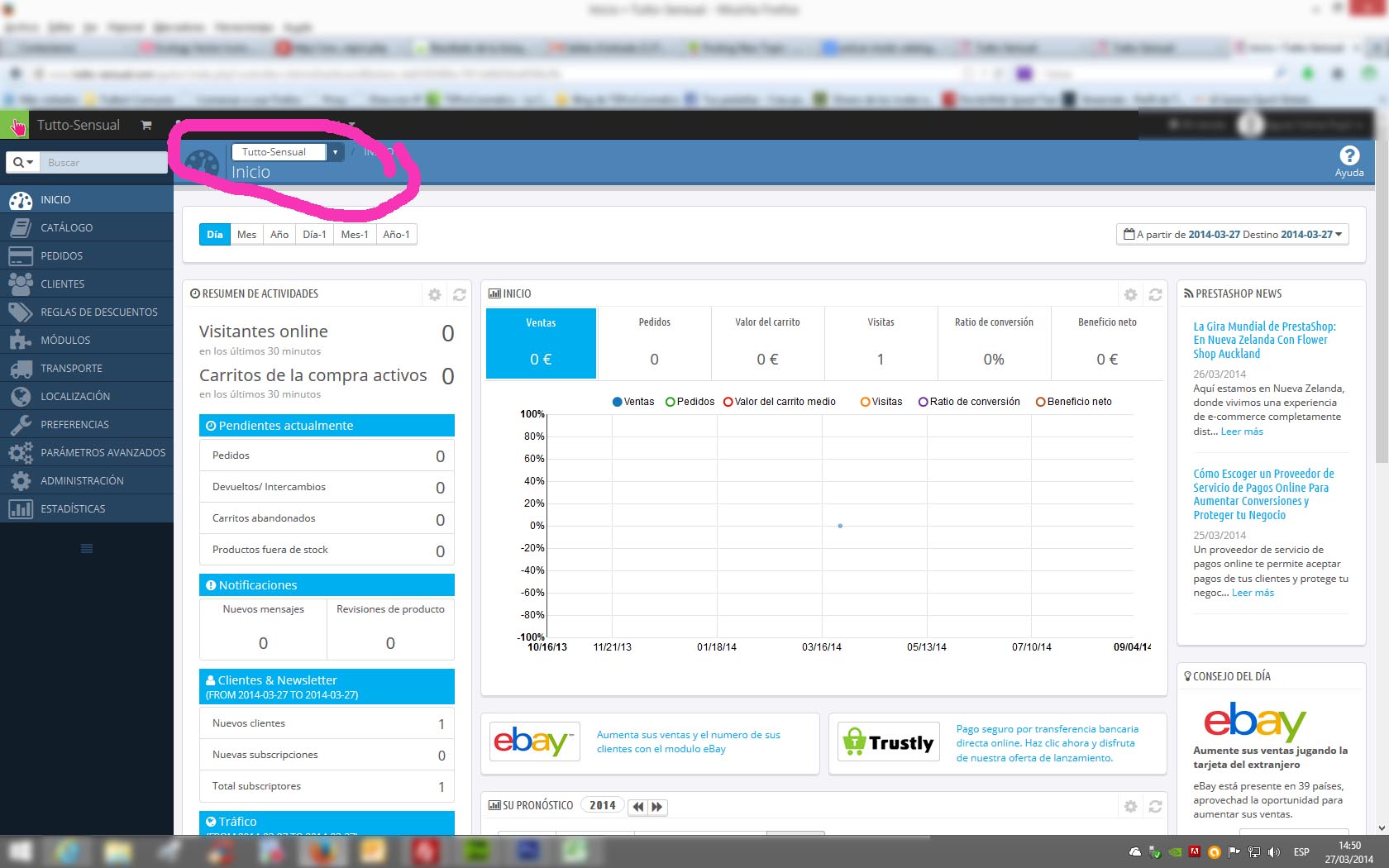1389x868 pixels.
Task: Select the Mes period tab
Action: (246, 235)
